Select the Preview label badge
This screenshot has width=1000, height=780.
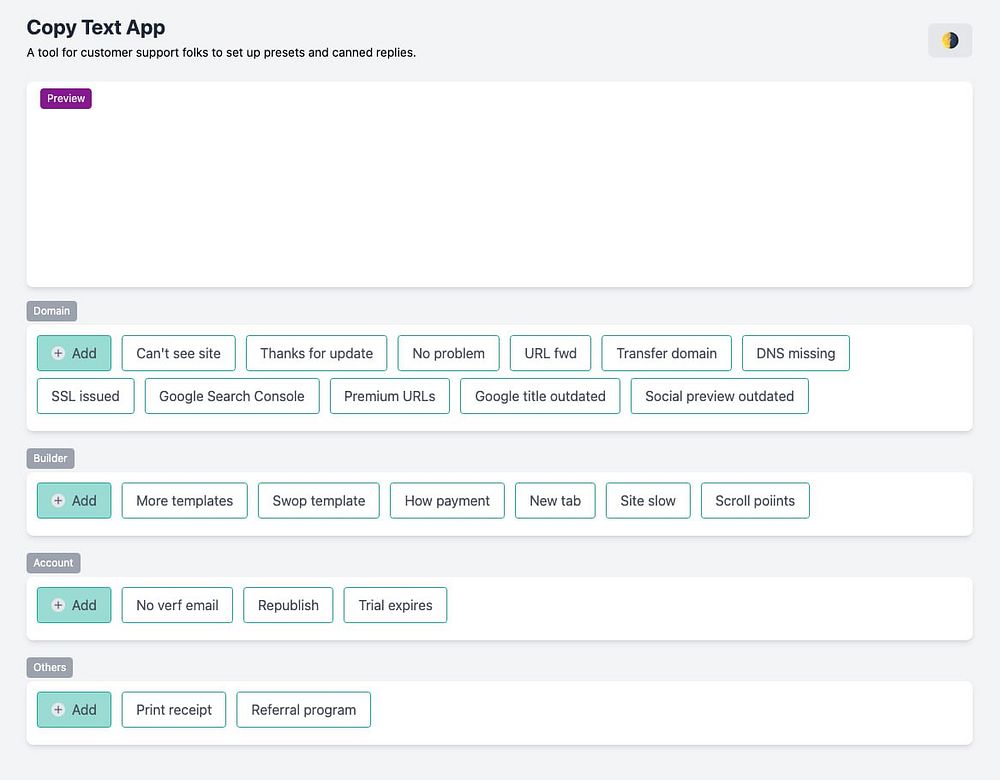coord(66,99)
